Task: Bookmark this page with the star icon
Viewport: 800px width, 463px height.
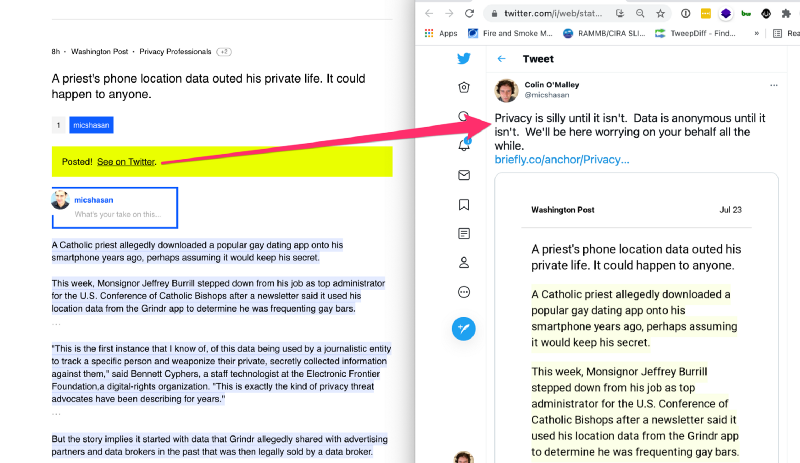Action: [660, 14]
